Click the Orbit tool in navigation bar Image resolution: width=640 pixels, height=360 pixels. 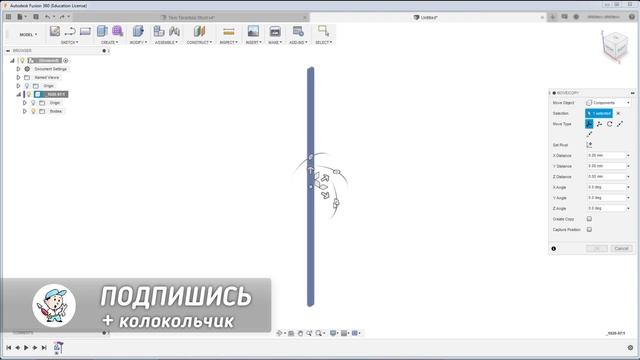(280, 333)
